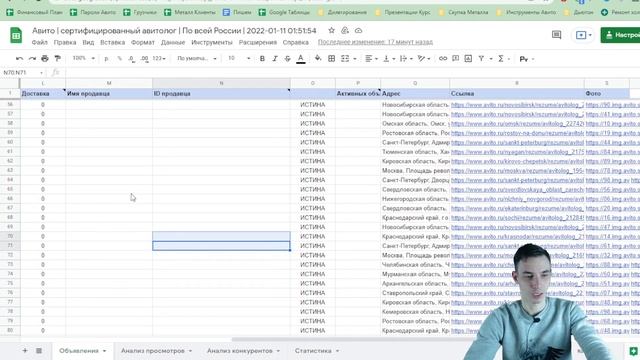Open the Sochi avito link in row 68
The height and width of the screenshot is (360, 640).
[x=517, y=218]
